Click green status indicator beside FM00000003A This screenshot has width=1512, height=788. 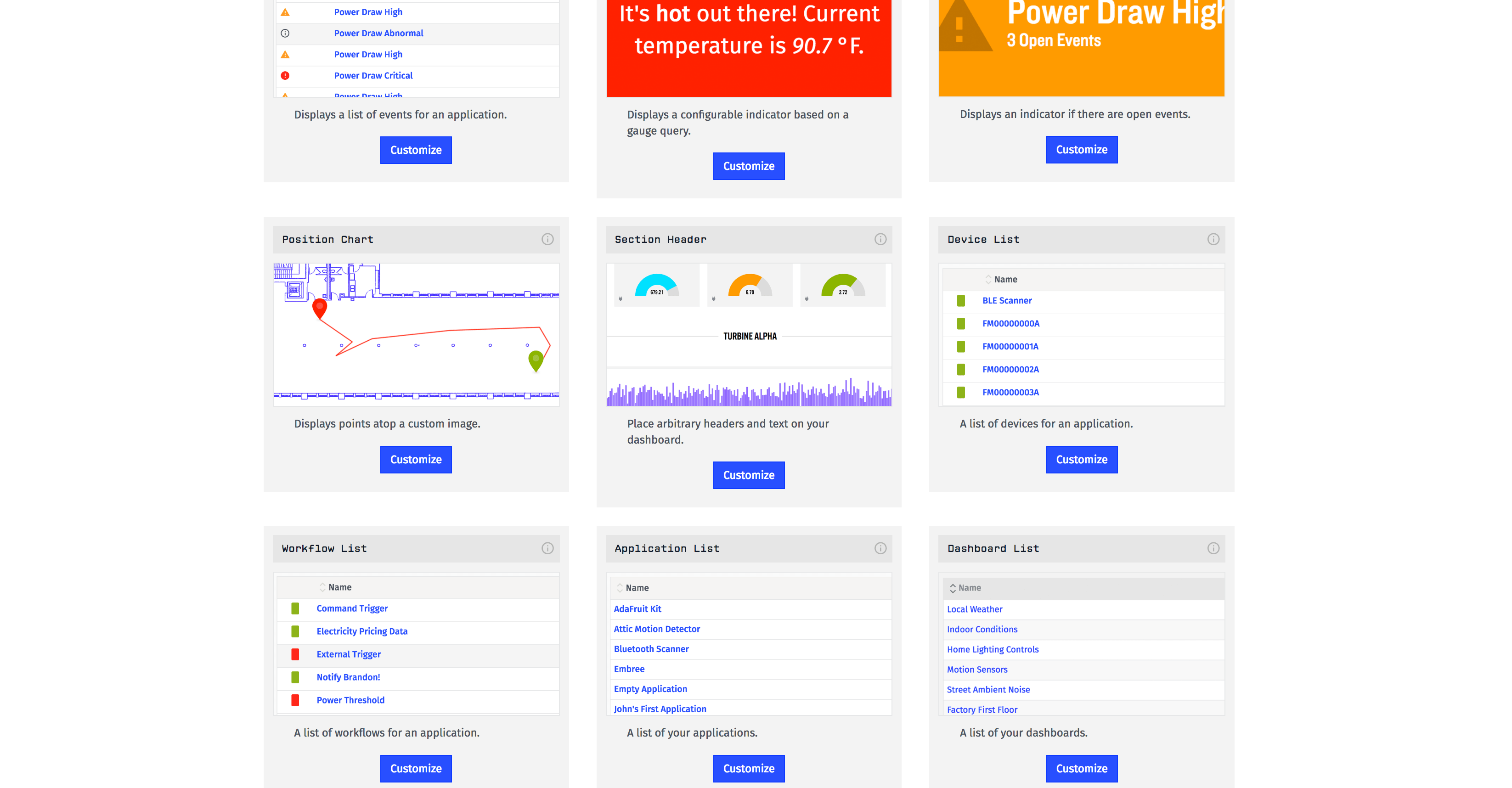pos(960,392)
